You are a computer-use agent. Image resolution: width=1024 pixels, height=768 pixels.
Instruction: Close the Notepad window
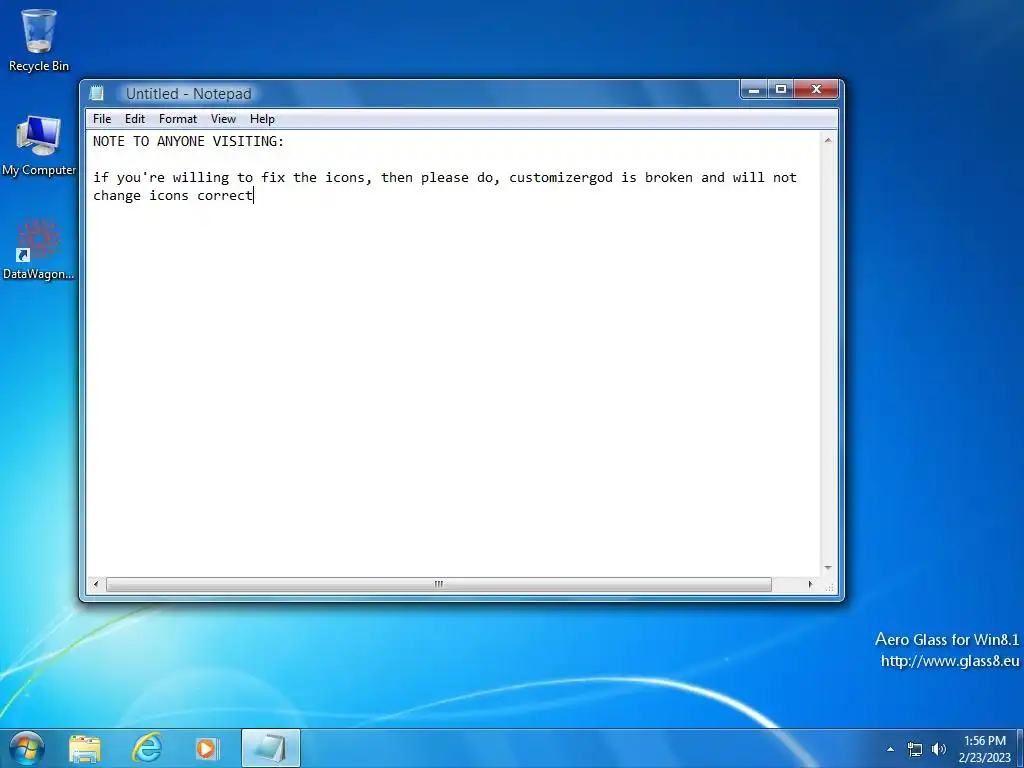coord(816,89)
